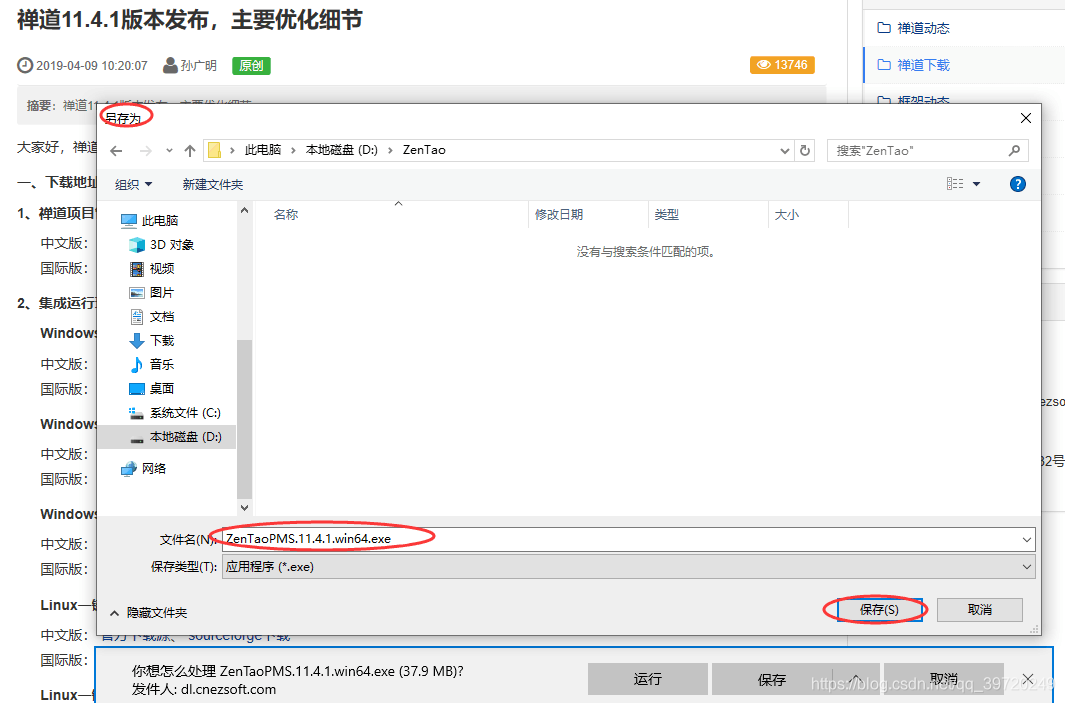
Task: Run the download with 运行
Action: coord(647,678)
